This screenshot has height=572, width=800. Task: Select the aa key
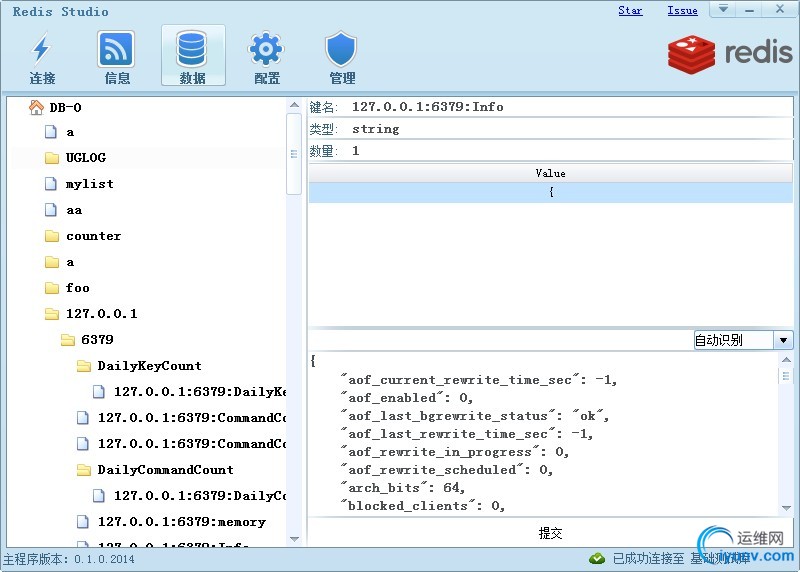tap(74, 210)
